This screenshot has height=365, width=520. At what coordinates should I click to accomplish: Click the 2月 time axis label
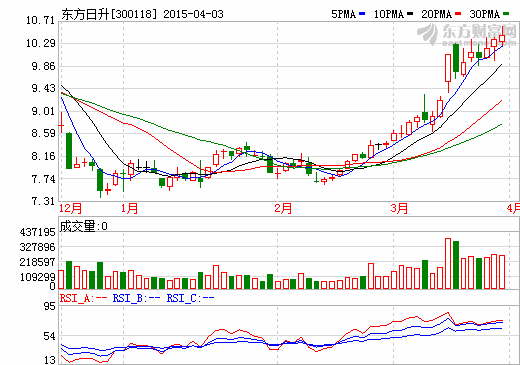tap(283, 209)
